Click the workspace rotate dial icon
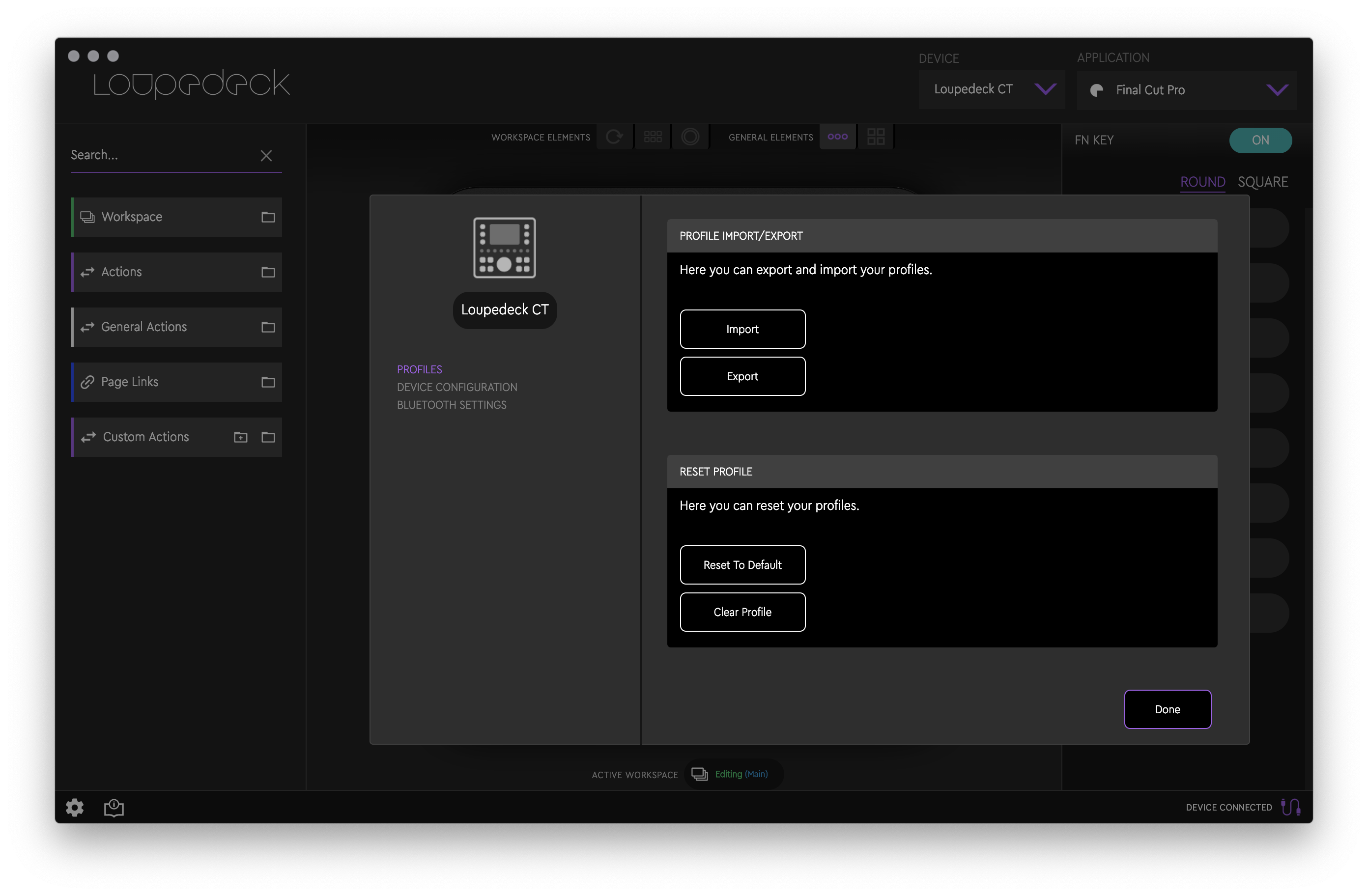The height and width of the screenshot is (896, 1368). pos(614,137)
